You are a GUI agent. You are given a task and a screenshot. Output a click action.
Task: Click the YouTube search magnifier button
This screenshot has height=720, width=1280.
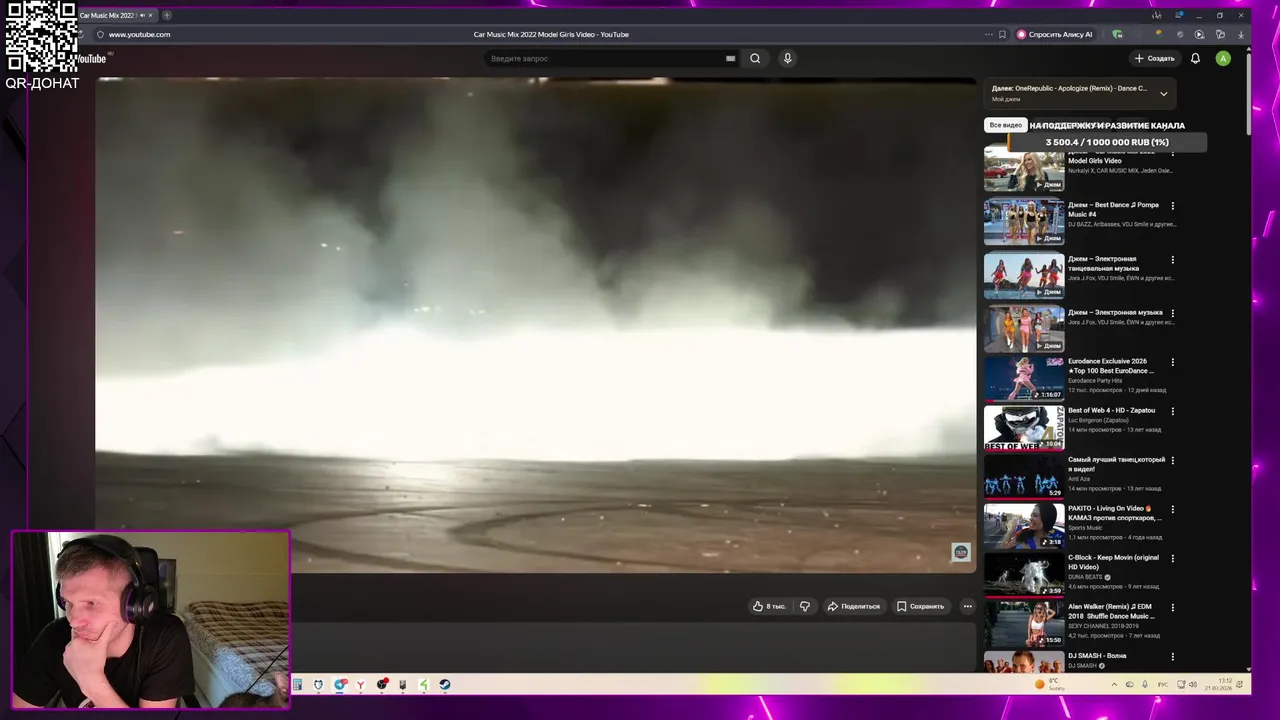coord(755,58)
